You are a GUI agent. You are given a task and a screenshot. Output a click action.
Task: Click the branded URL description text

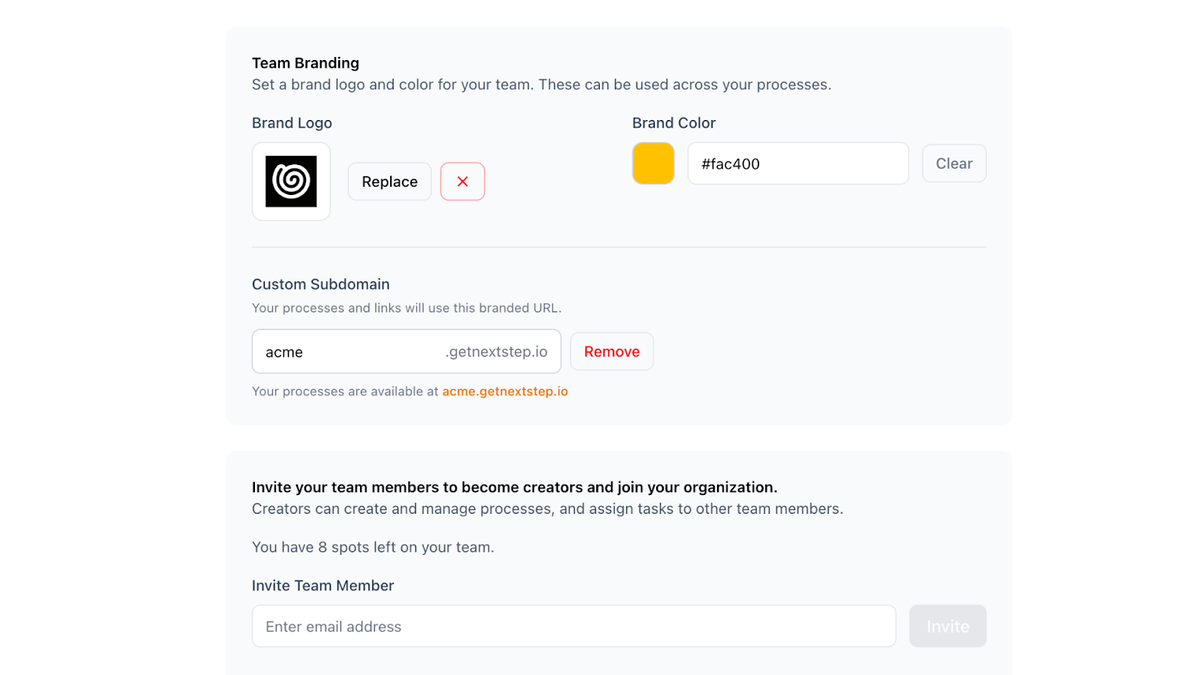click(x=406, y=308)
